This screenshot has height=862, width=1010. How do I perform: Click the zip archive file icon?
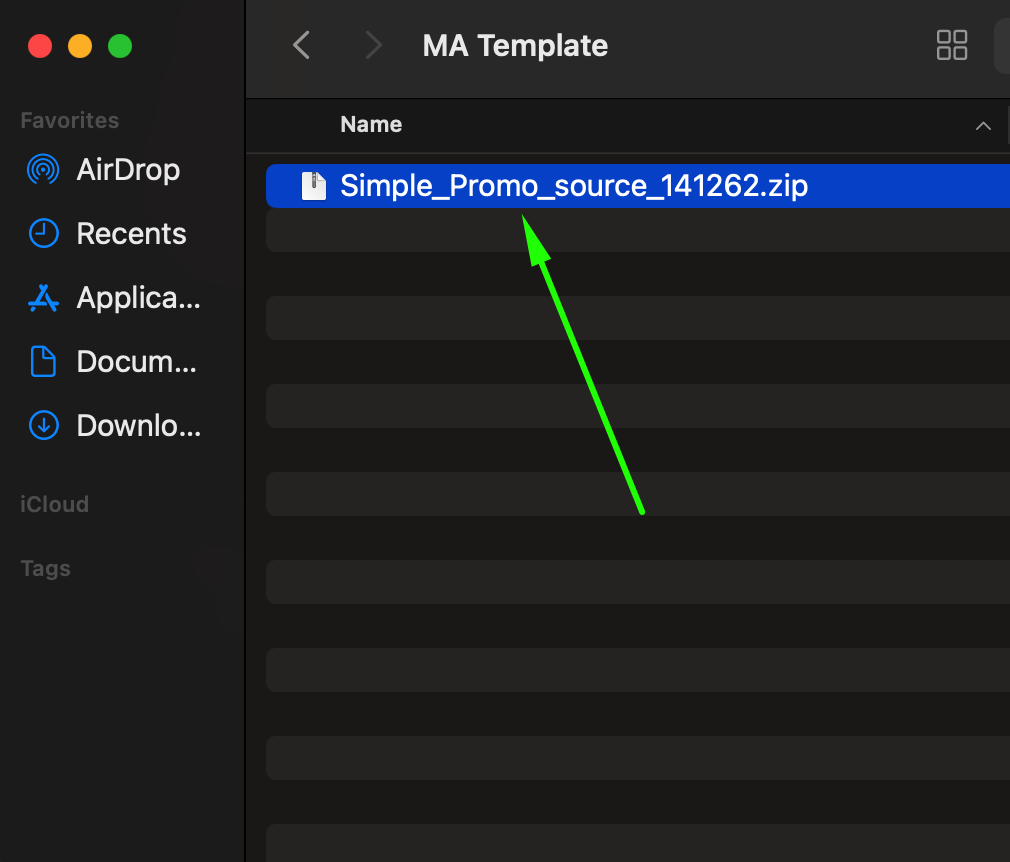coord(315,186)
